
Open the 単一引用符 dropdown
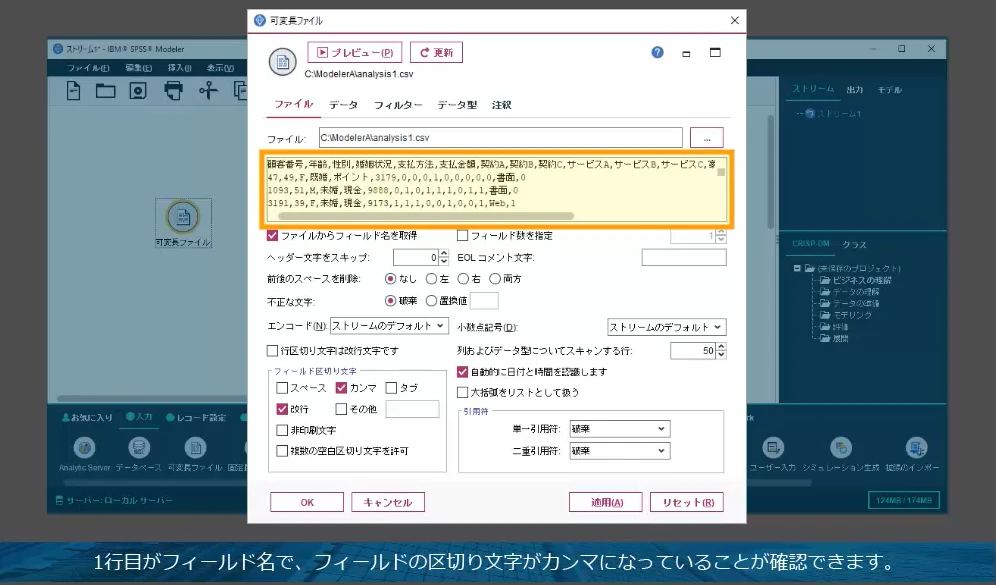(618, 428)
